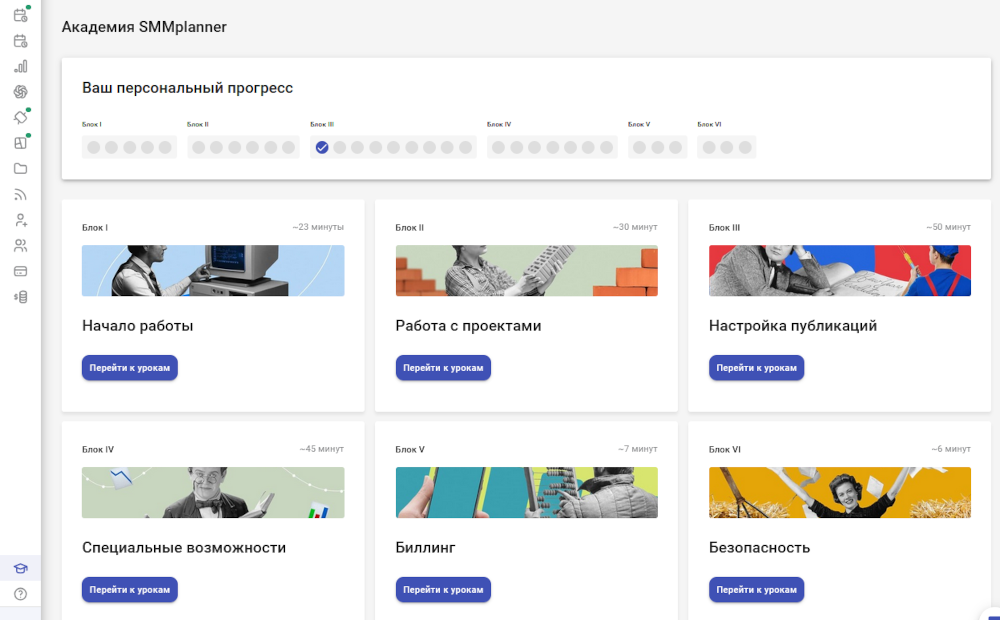The width and height of the screenshot is (1000, 620).
Task: Click the Работа с проектами bricks banner image
Action: coord(527,270)
